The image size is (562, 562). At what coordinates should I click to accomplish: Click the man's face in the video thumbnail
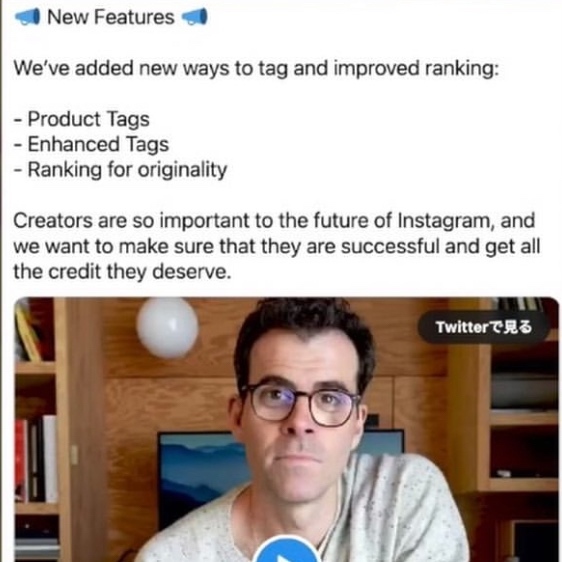(x=301, y=401)
